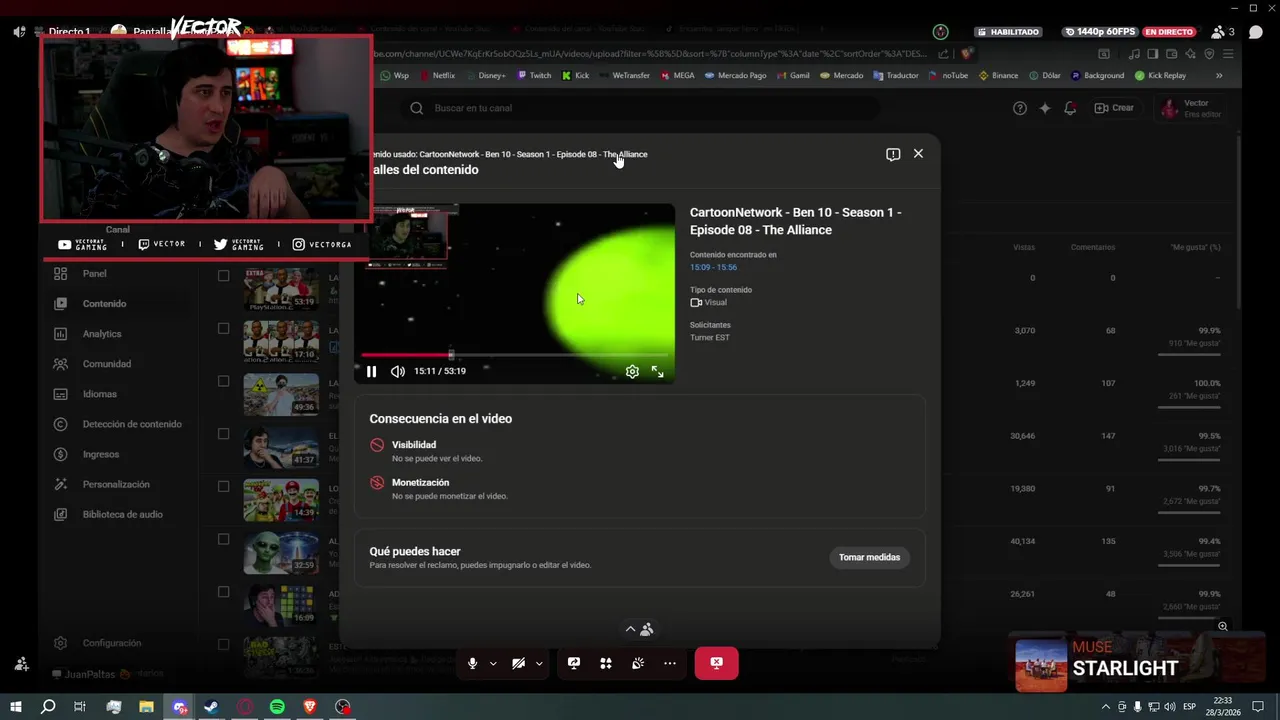1280x720 pixels.
Task: Toggle the Brave sidebar panel icon
Action: coord(1153,54)
